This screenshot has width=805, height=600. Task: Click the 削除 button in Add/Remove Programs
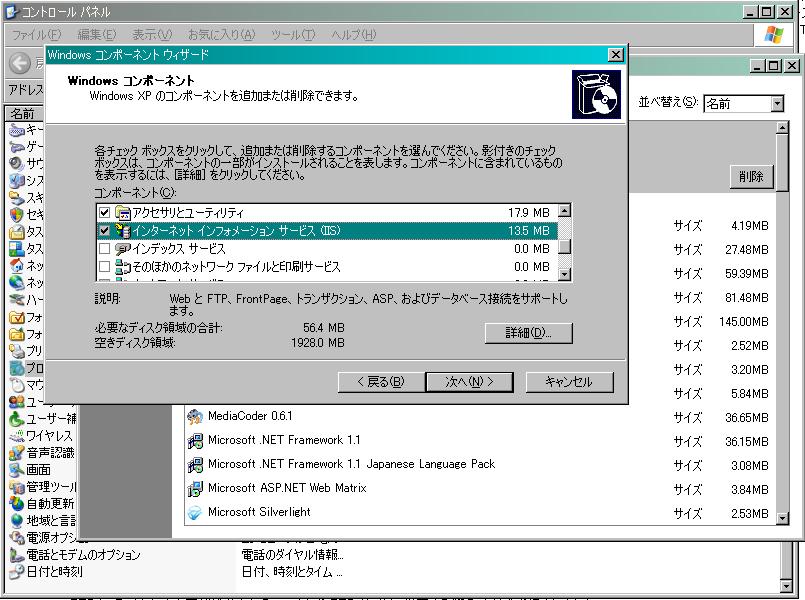(751, 177)
